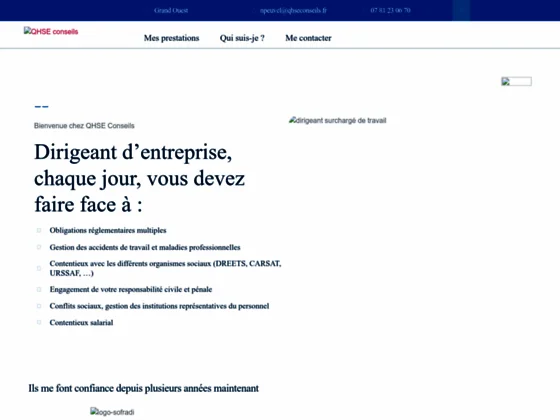Click the bullet icon beside 'Conflits sociaux'

39,306
